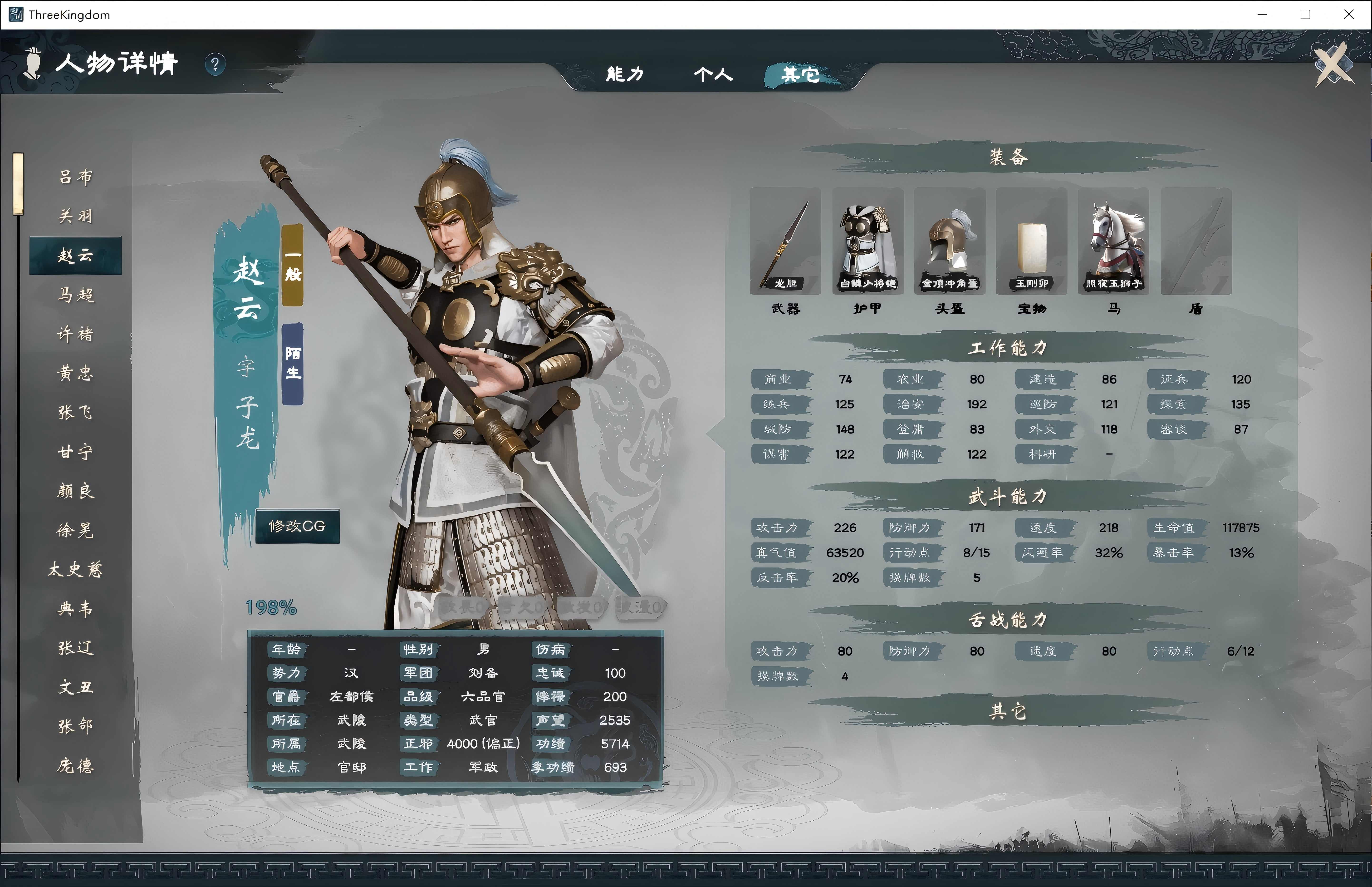Viewport: 1372px width, 887px height.
Task: Switch to the 个人 tab
Action: 713,74
